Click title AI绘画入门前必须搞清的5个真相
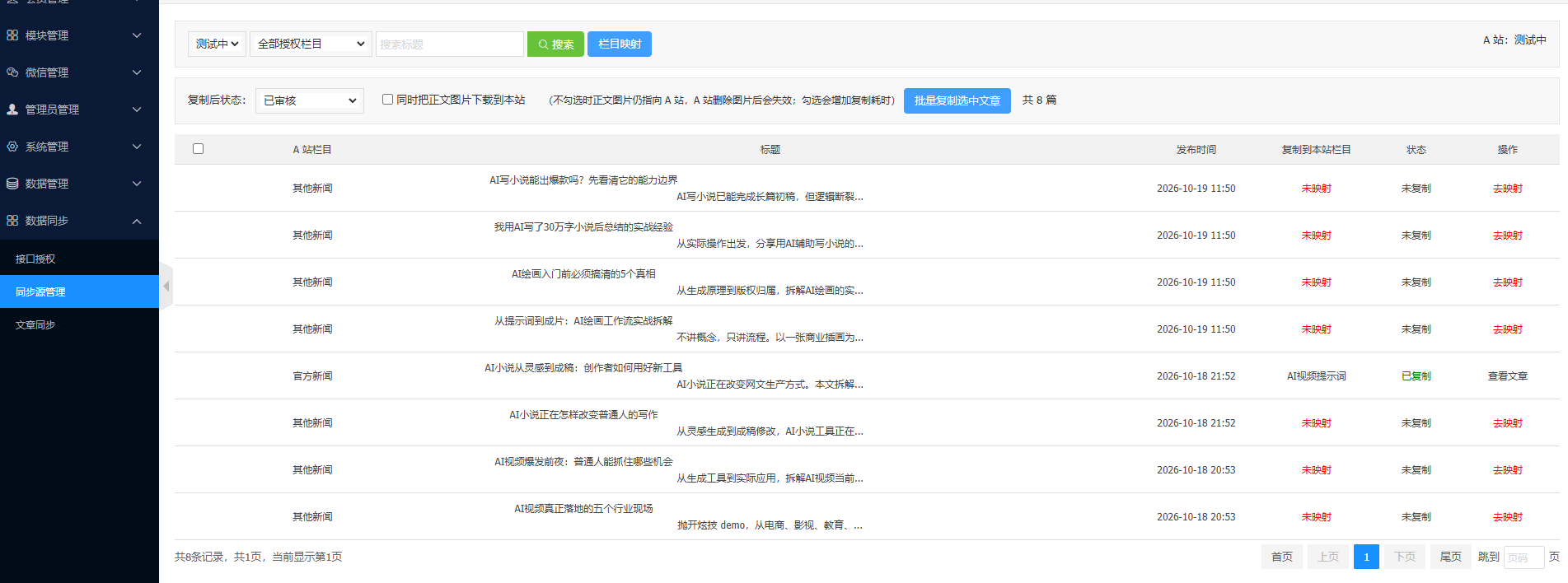 583,274
